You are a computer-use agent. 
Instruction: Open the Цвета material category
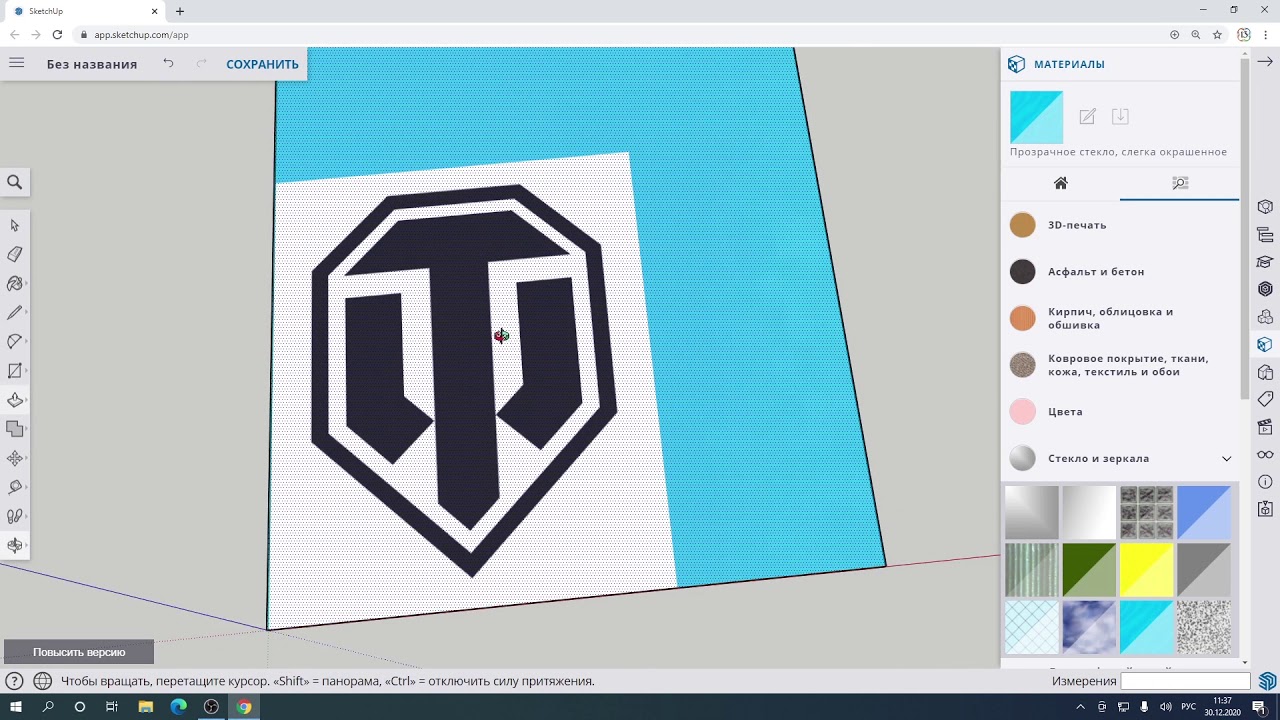pyautogui.click(x=1120, y=411)
